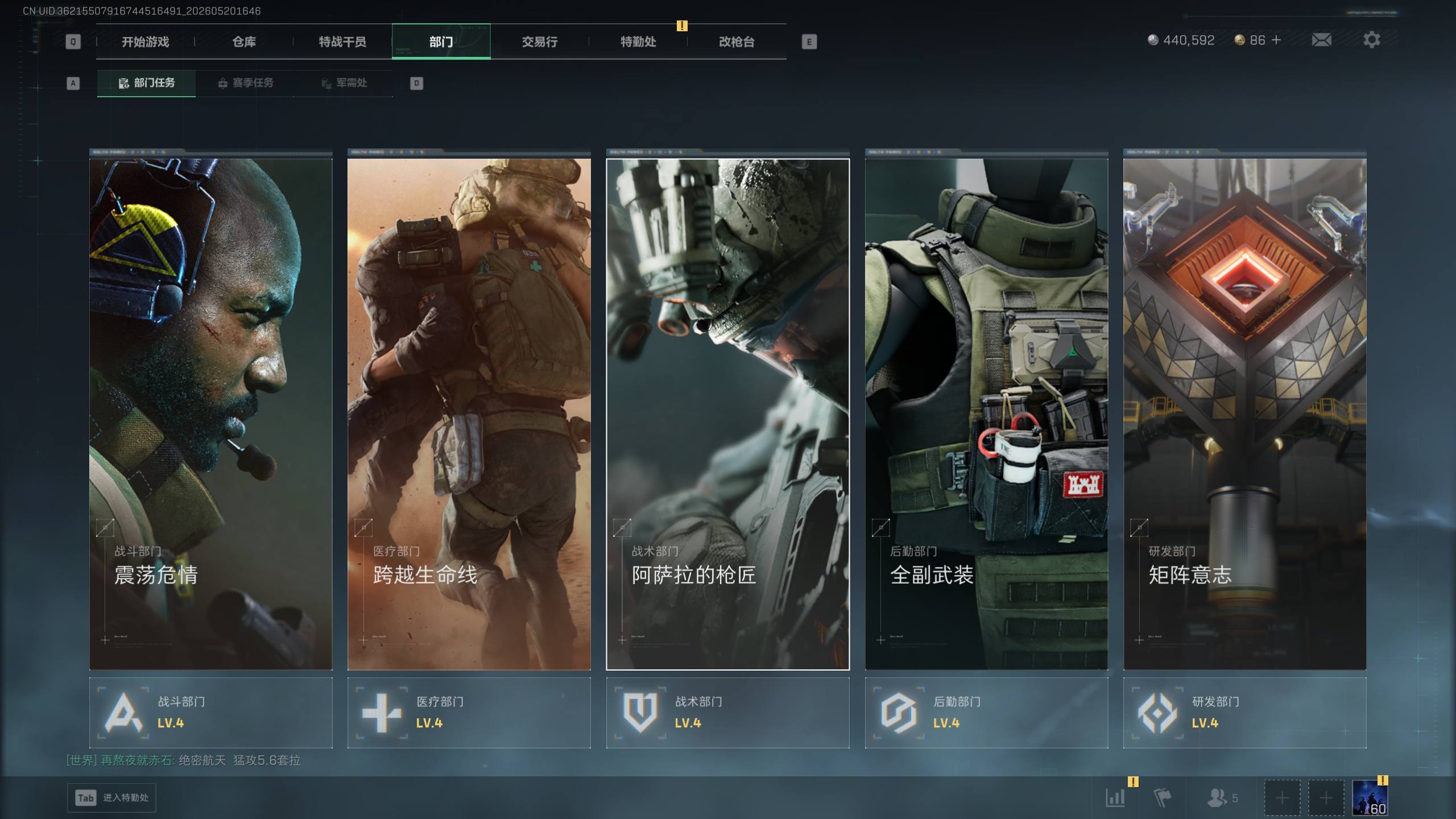Switch to the 仓库 tab

pos(244,42)
